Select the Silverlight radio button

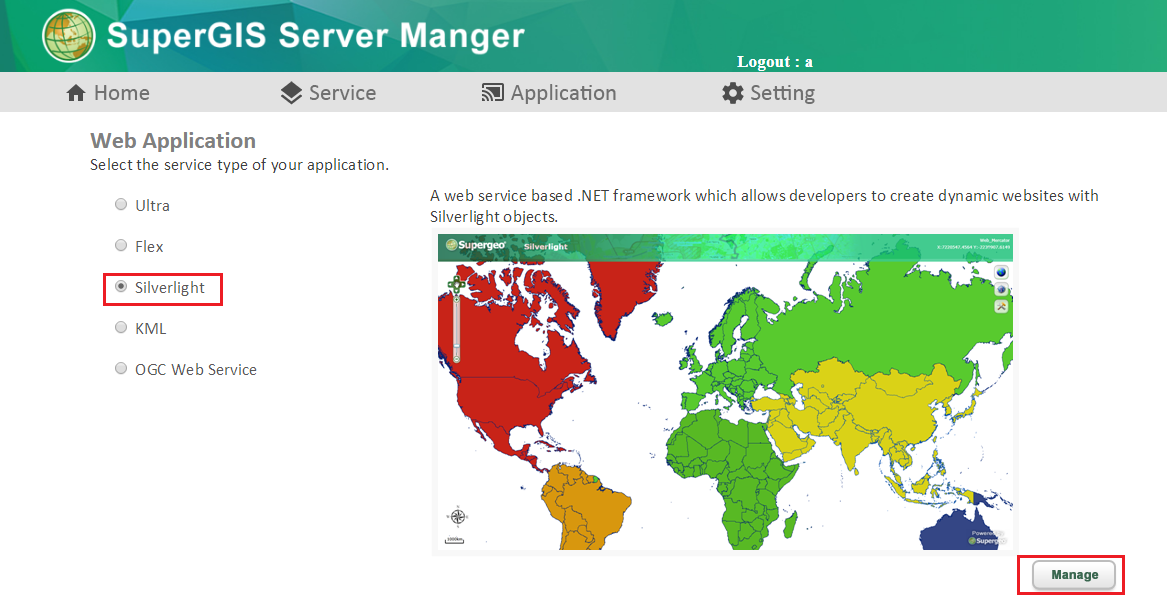[121, 287]
